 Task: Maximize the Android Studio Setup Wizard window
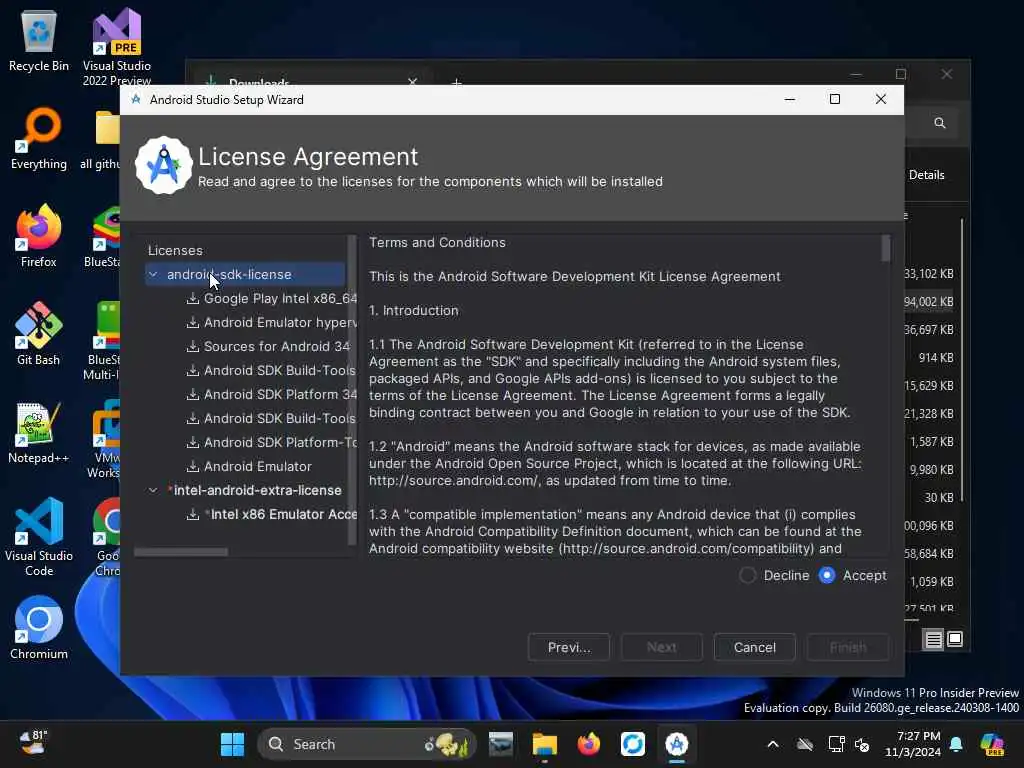pos(835,99)
